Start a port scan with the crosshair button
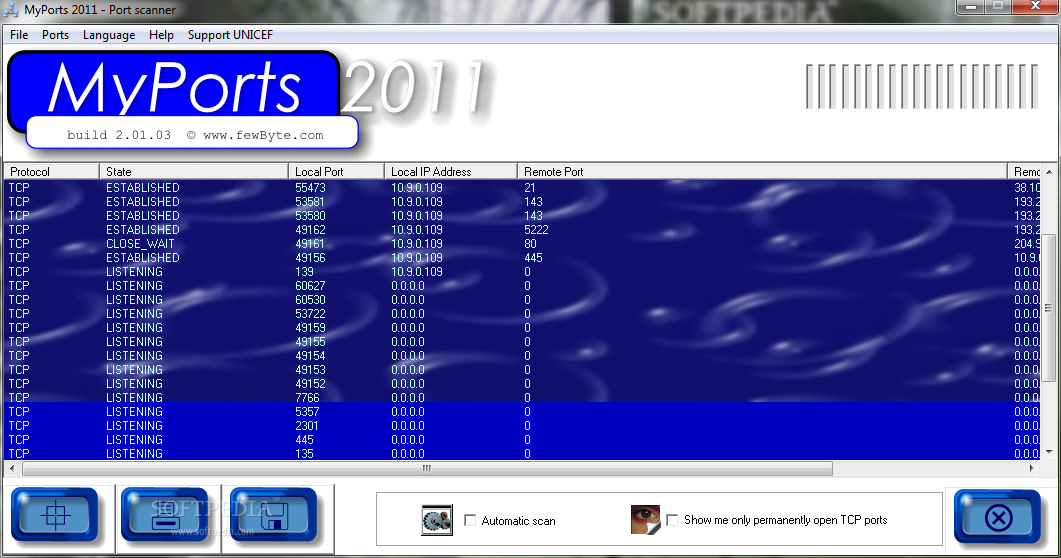 (x=55, y=516)
